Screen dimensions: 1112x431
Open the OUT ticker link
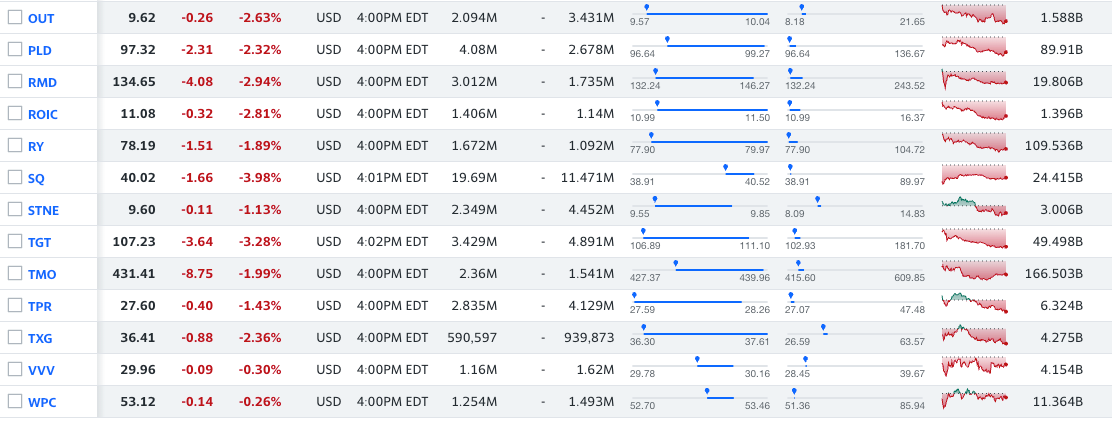(41, 18)
